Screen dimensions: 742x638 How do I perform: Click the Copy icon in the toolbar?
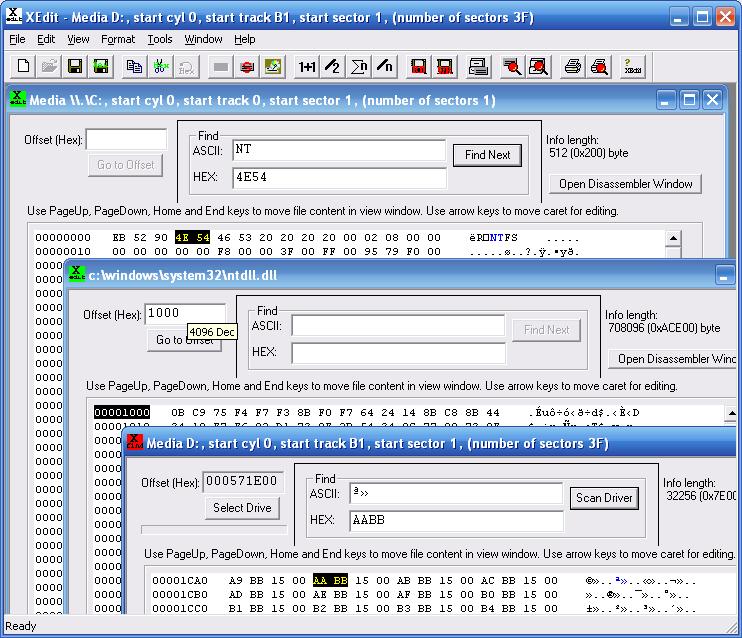(134, 67)
